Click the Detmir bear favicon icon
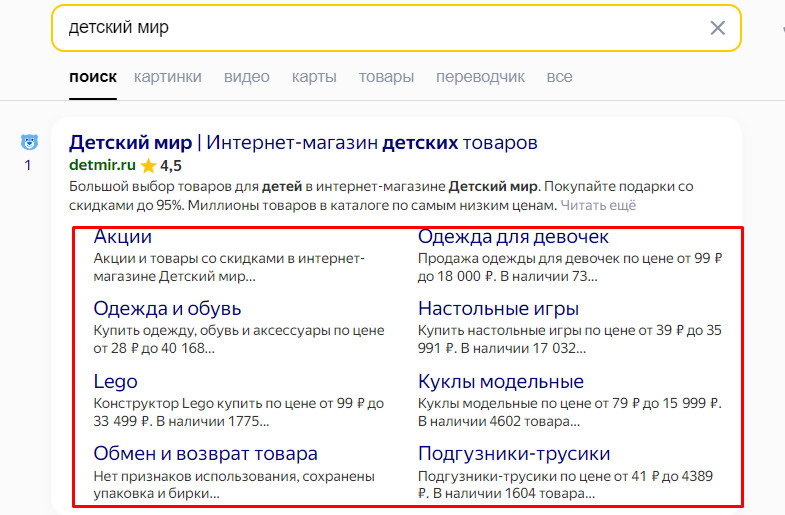 (x=29, y=142)
